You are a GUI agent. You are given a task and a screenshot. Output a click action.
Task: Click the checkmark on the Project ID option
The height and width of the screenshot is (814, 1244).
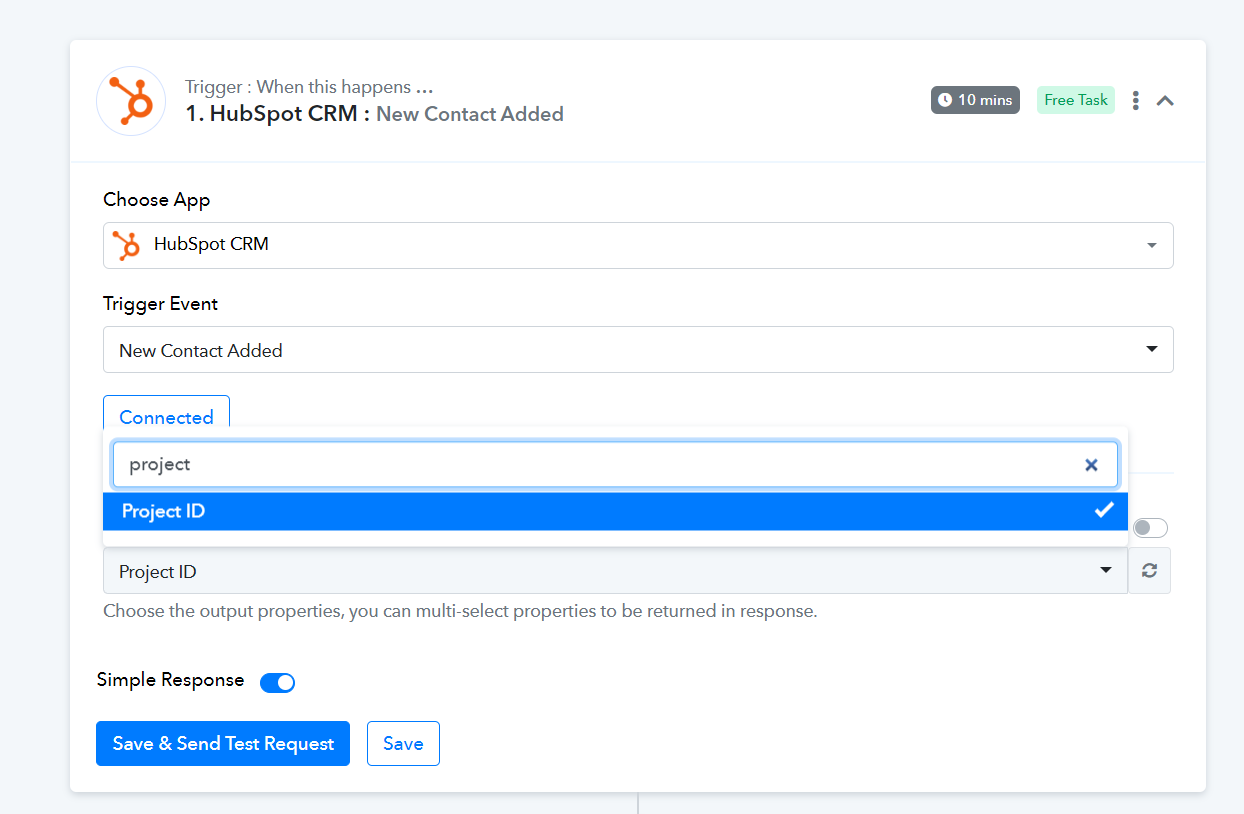1104,510
